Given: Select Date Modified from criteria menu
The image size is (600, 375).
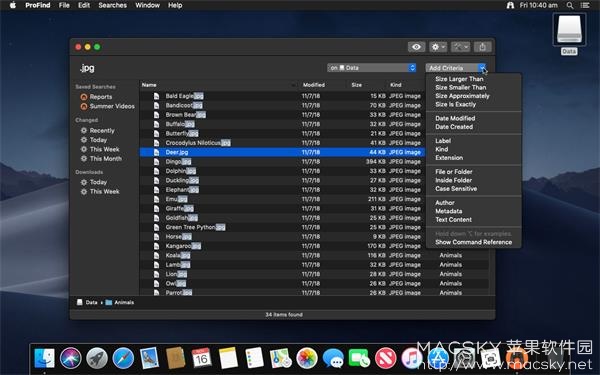Looking at the screenshot, I should coord(455,118).
